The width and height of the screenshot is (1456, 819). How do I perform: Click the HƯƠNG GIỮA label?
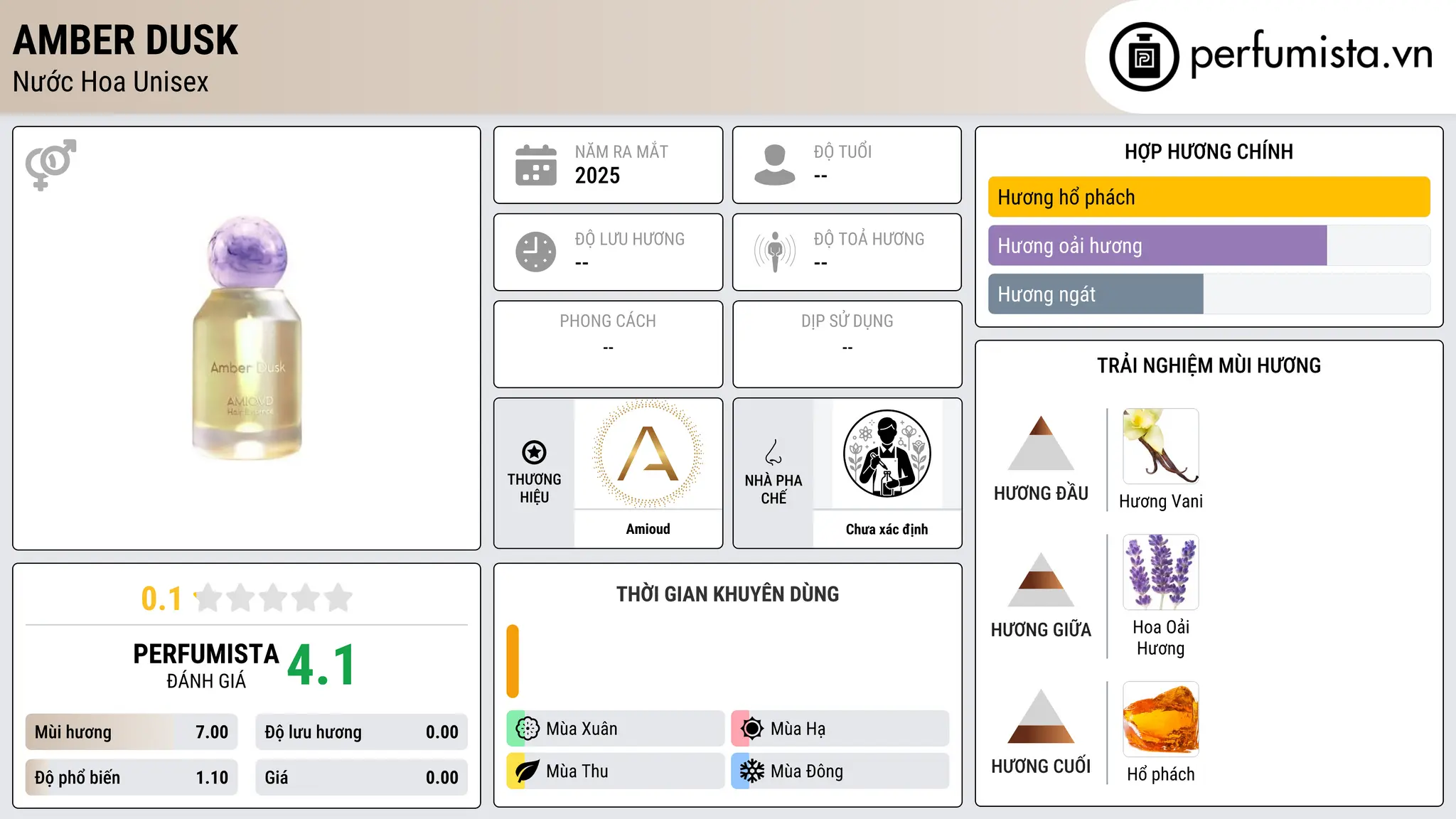1041,629
